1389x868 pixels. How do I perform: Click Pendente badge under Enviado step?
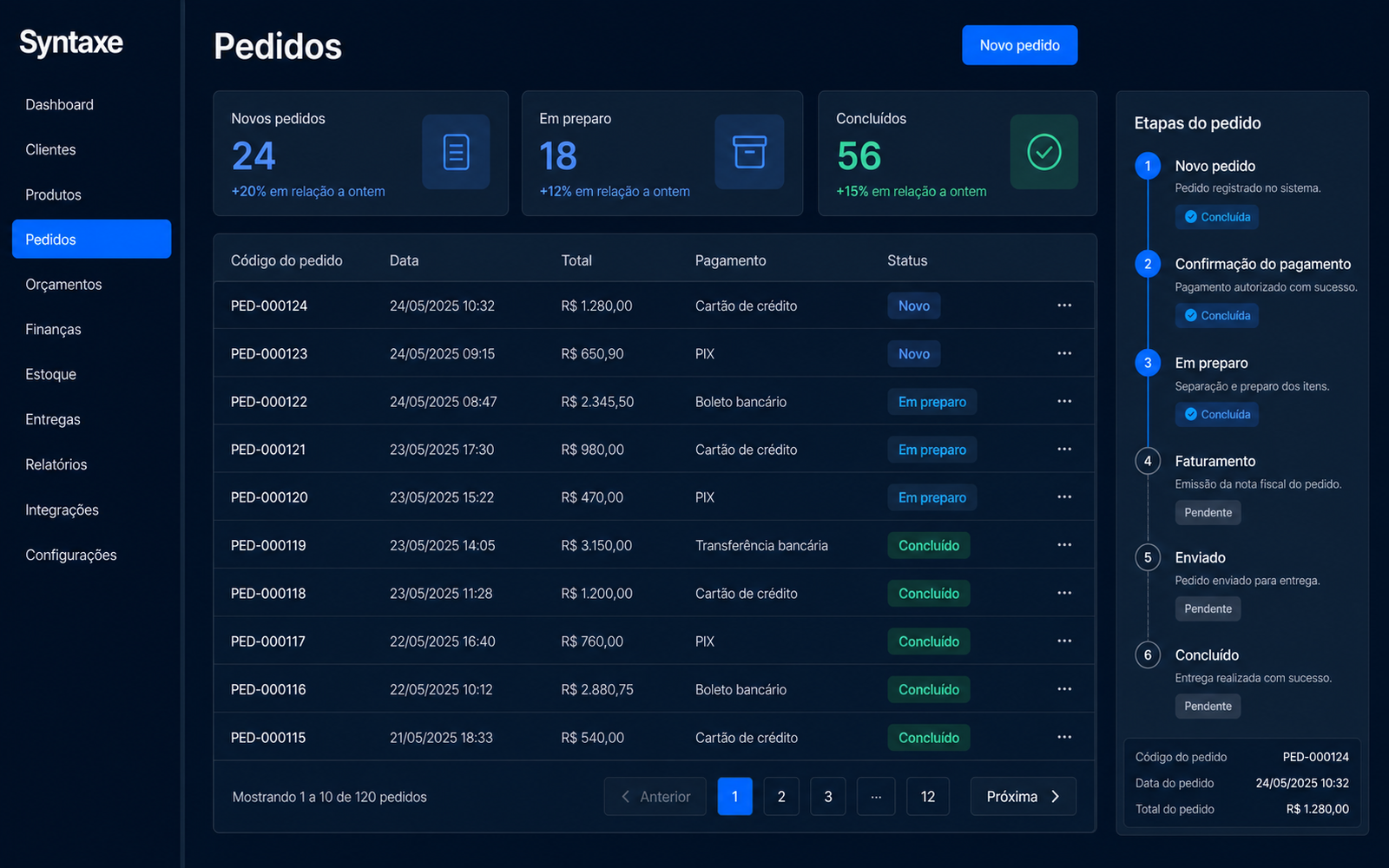(x=1208, y=608)
